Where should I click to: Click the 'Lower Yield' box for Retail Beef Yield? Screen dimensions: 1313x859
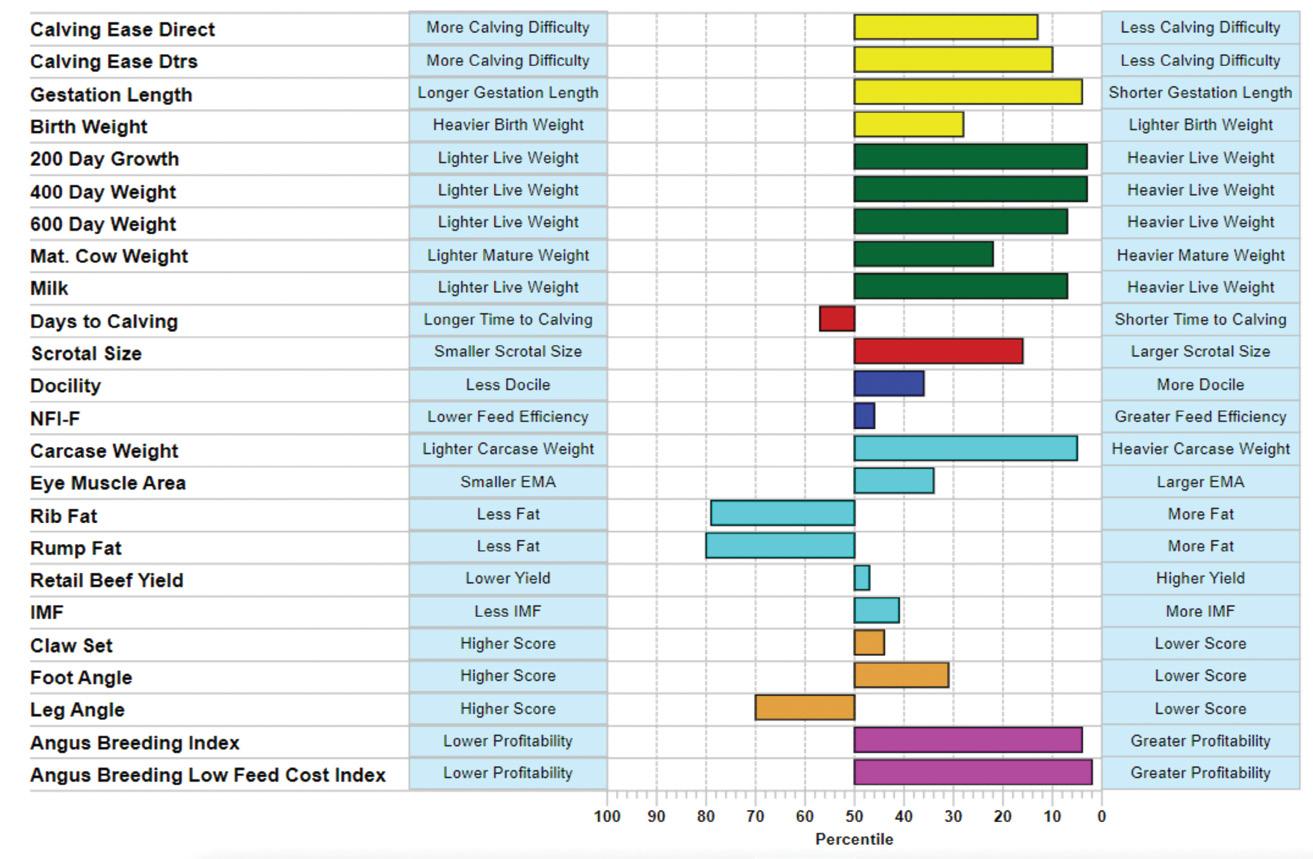click(508, 578)
